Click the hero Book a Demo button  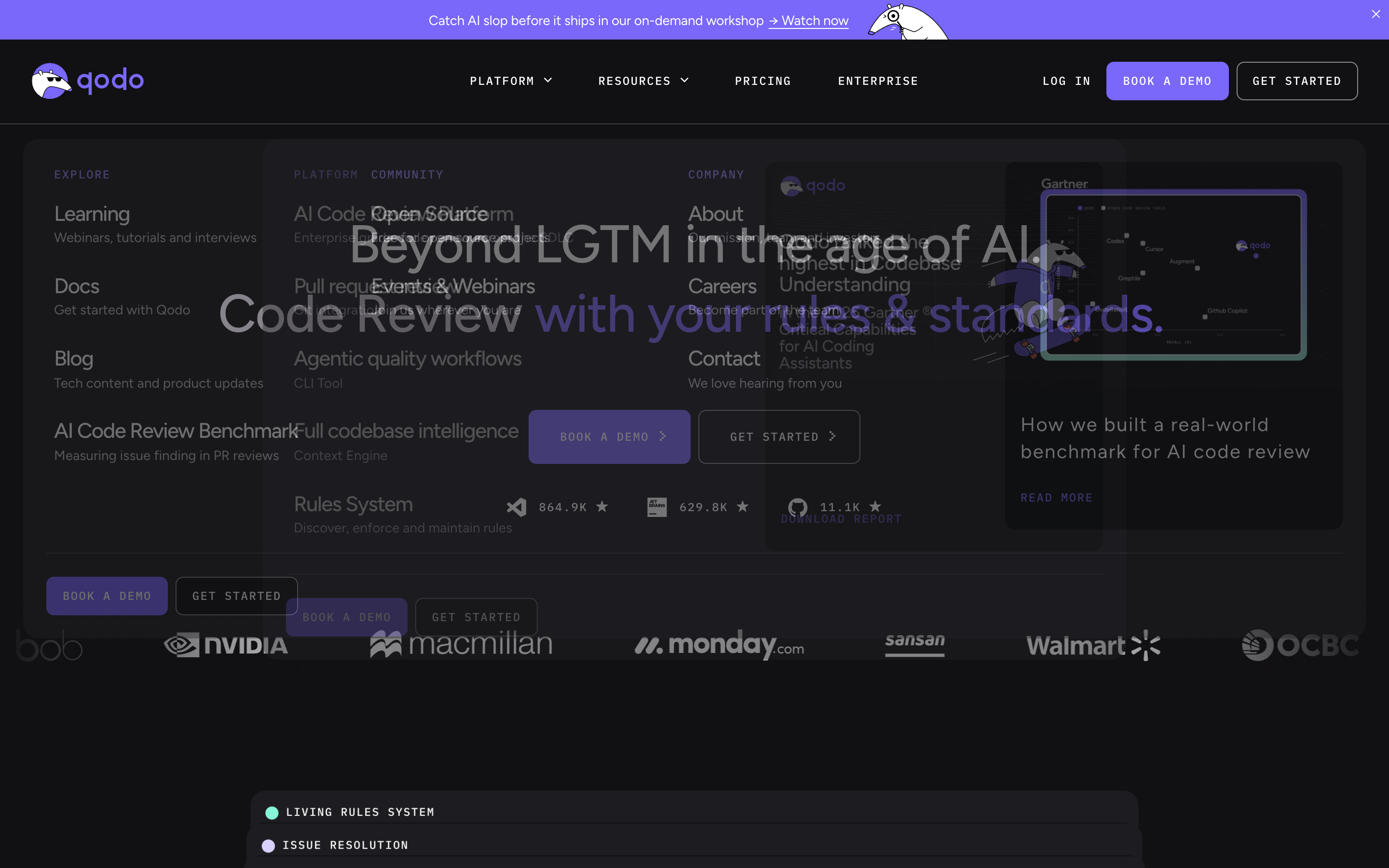[x=609, y=437]
